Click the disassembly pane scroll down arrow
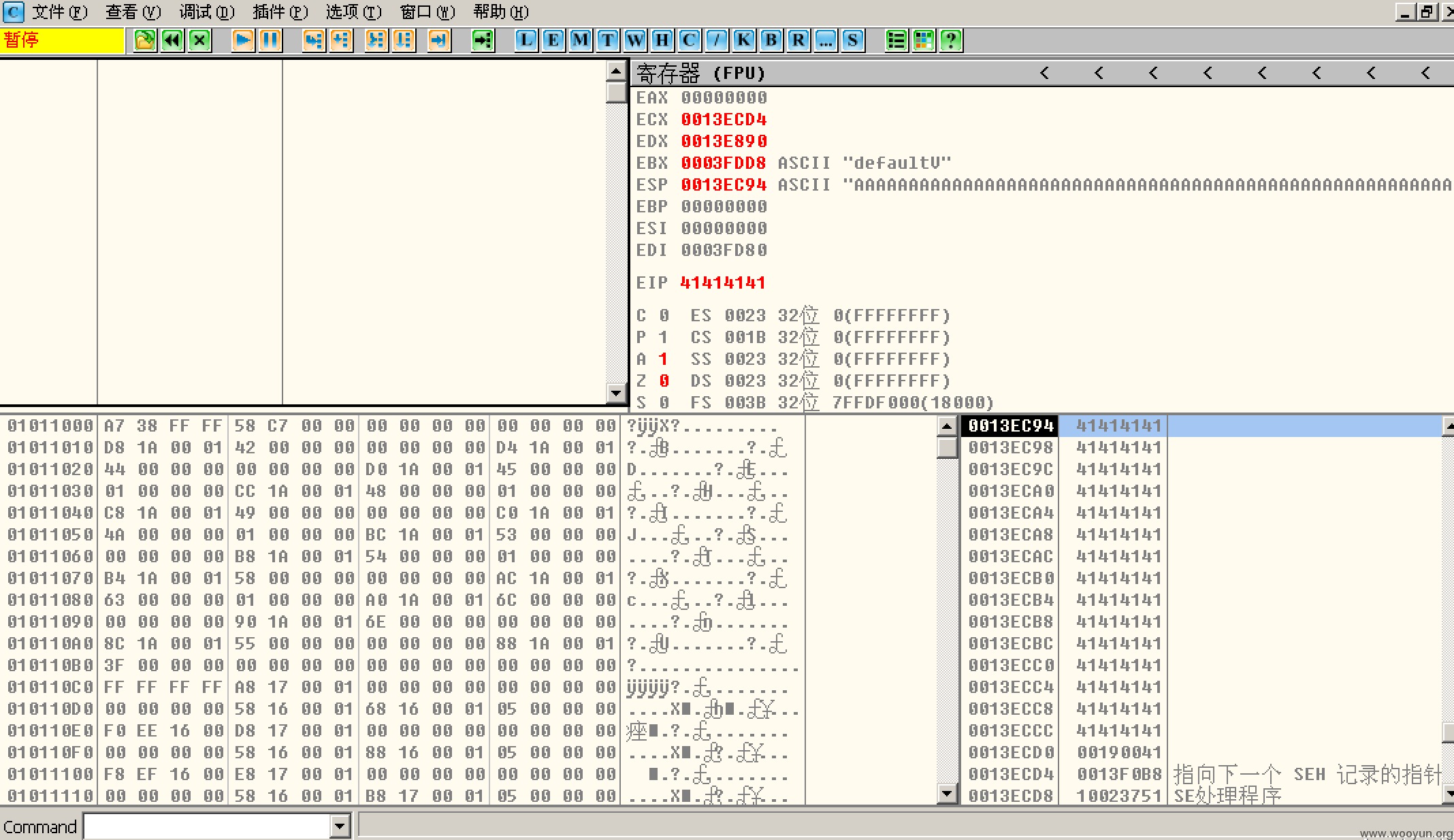The image size is (1454, 840). click(616, 392)
